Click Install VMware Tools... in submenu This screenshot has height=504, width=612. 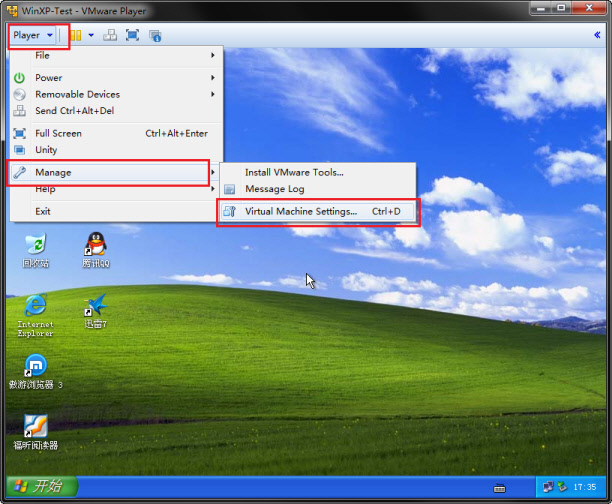317,173
